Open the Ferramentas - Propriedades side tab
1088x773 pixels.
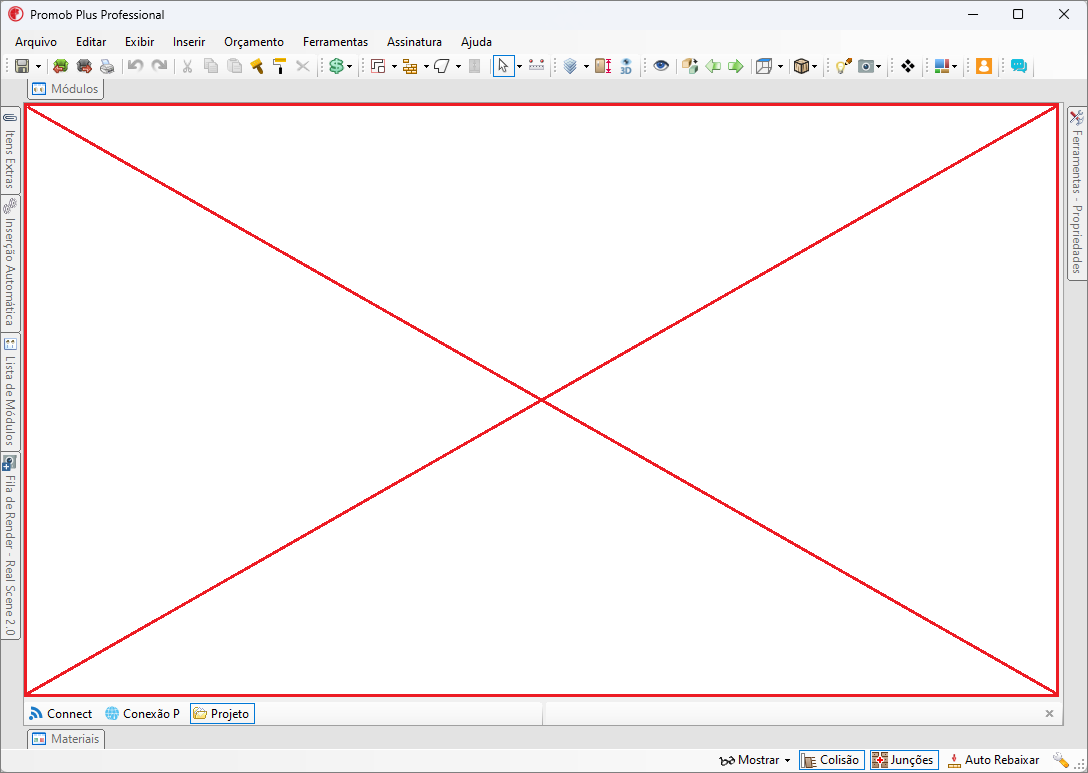pos(1077,194)
